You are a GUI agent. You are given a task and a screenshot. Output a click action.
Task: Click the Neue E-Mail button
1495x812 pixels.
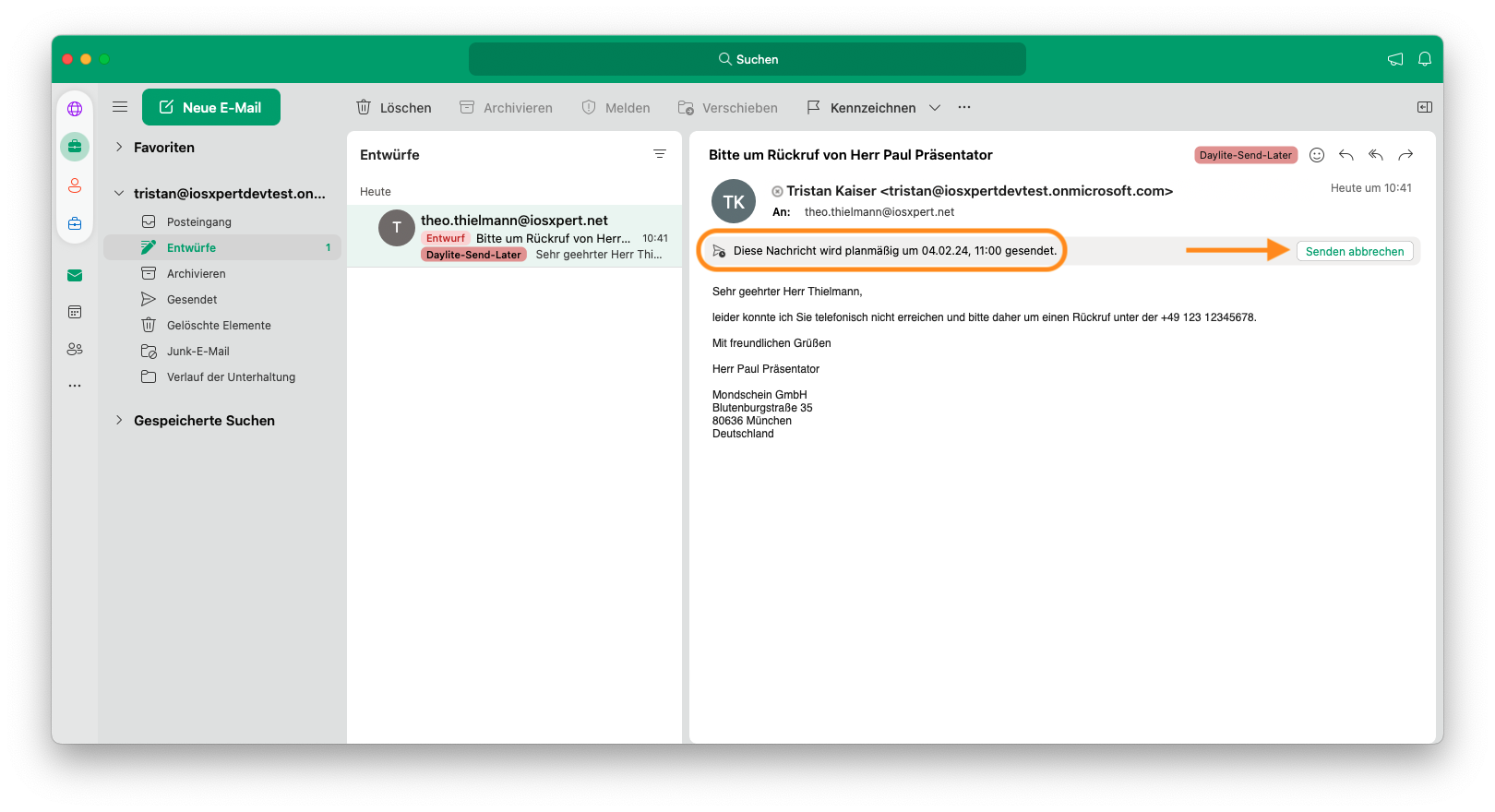click(x=211, y=107)
